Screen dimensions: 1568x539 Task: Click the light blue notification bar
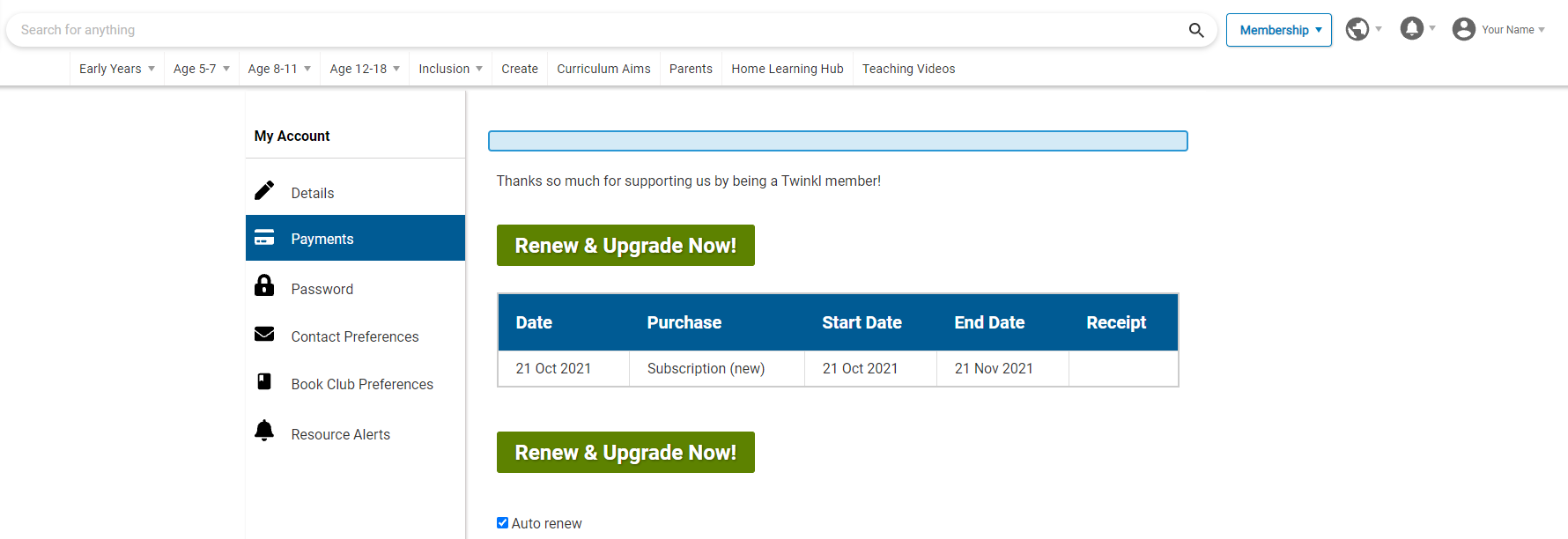click(838, 141)
